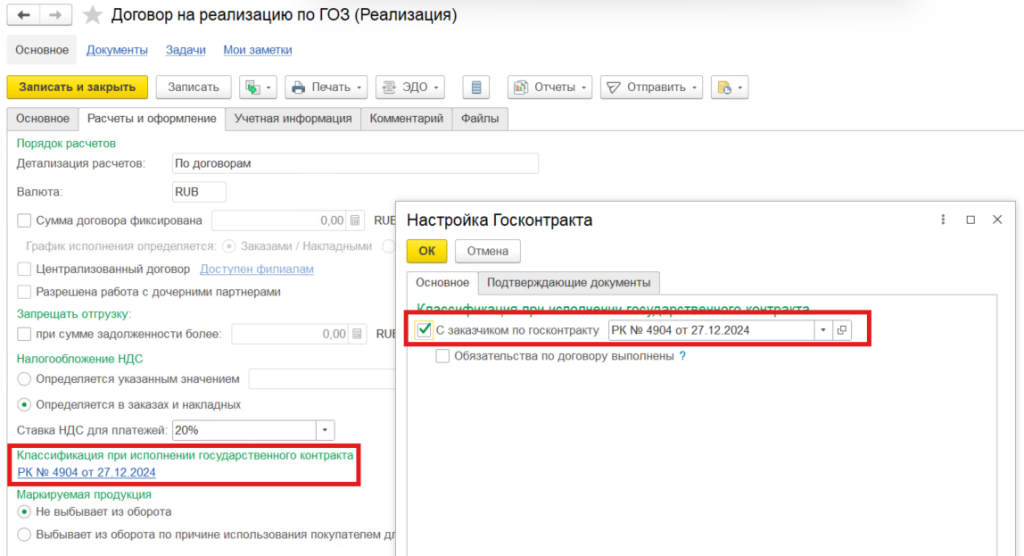Switch to the Учетная информация tab

(x=293, y=118)
